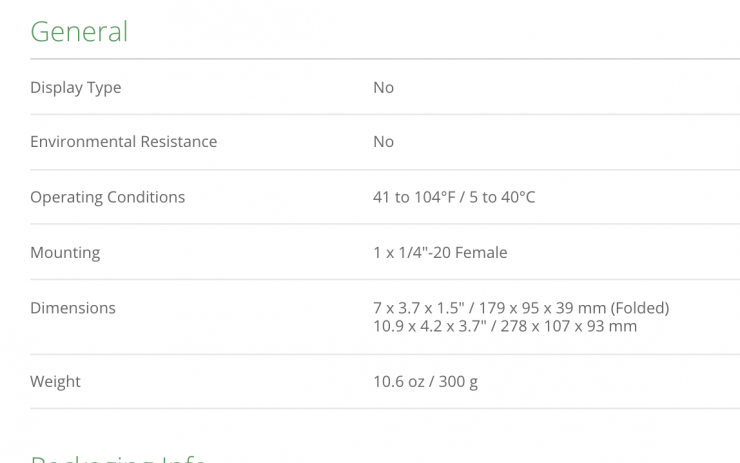The width and height of the screenshot is (740, 463).
Task: Click the Fahrenheit range 41 to 104°F
Action: tap(414, 197)
